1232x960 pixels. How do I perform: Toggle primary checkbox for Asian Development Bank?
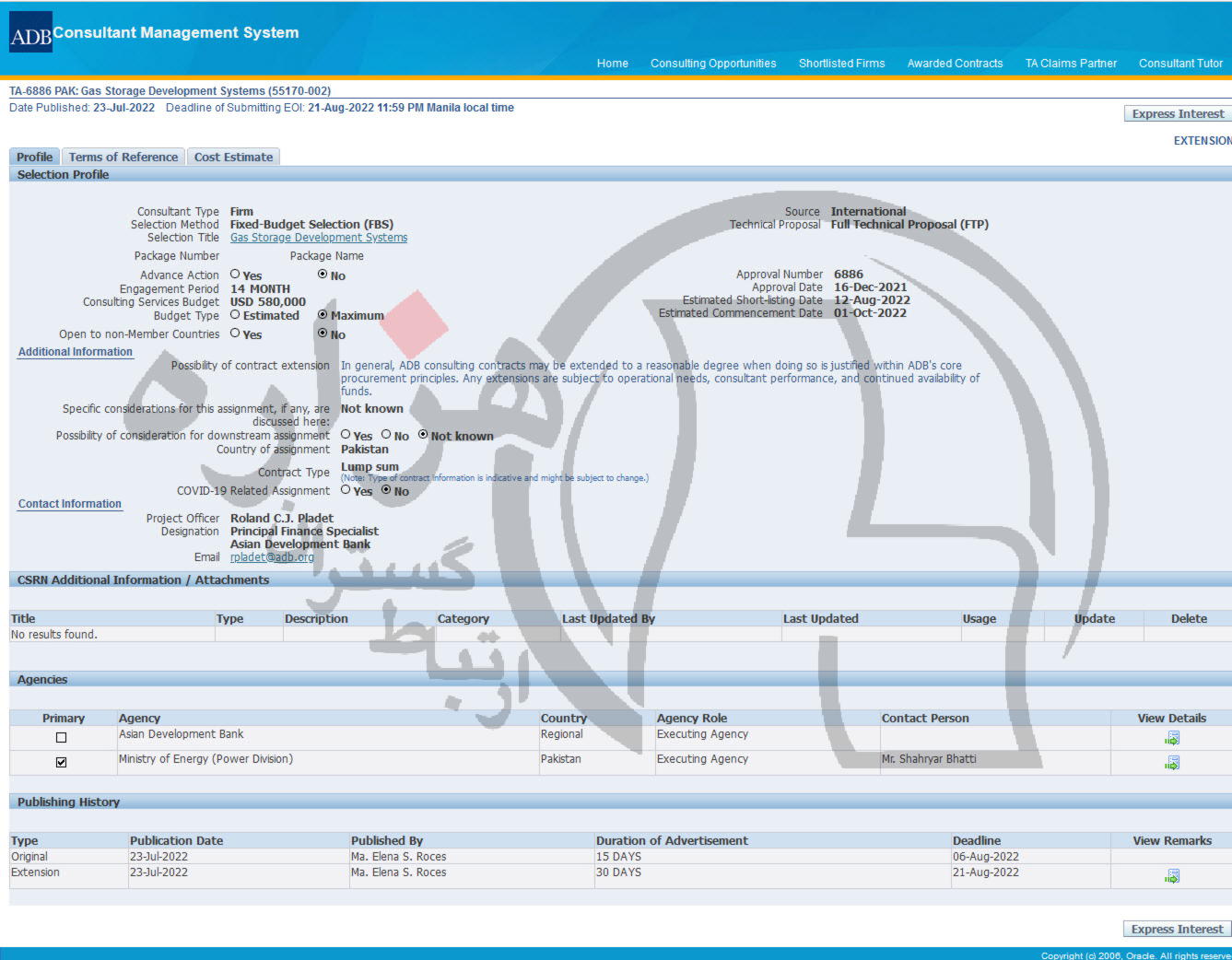click(62, 738)
